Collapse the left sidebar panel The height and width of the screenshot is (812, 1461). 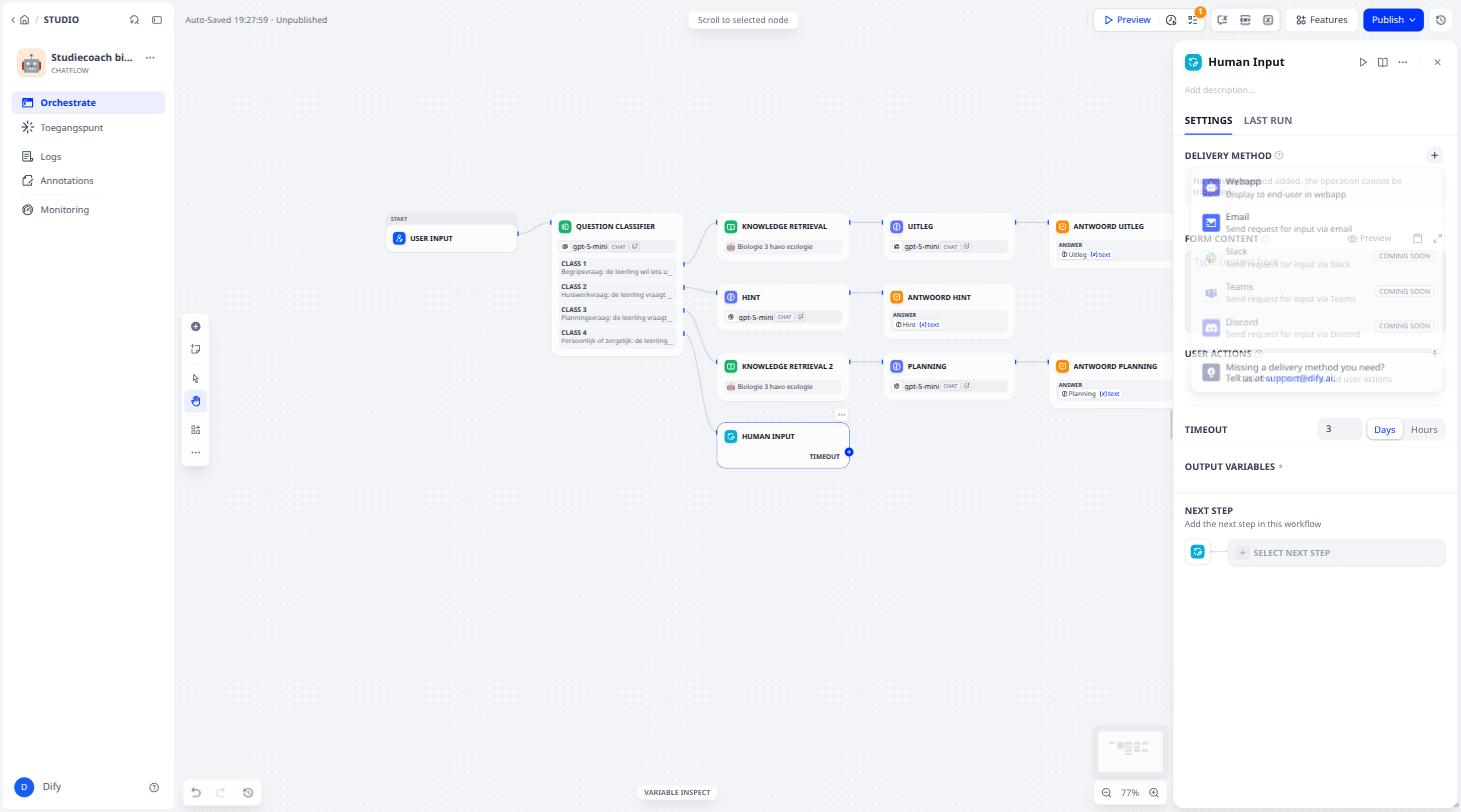point(157,20)
